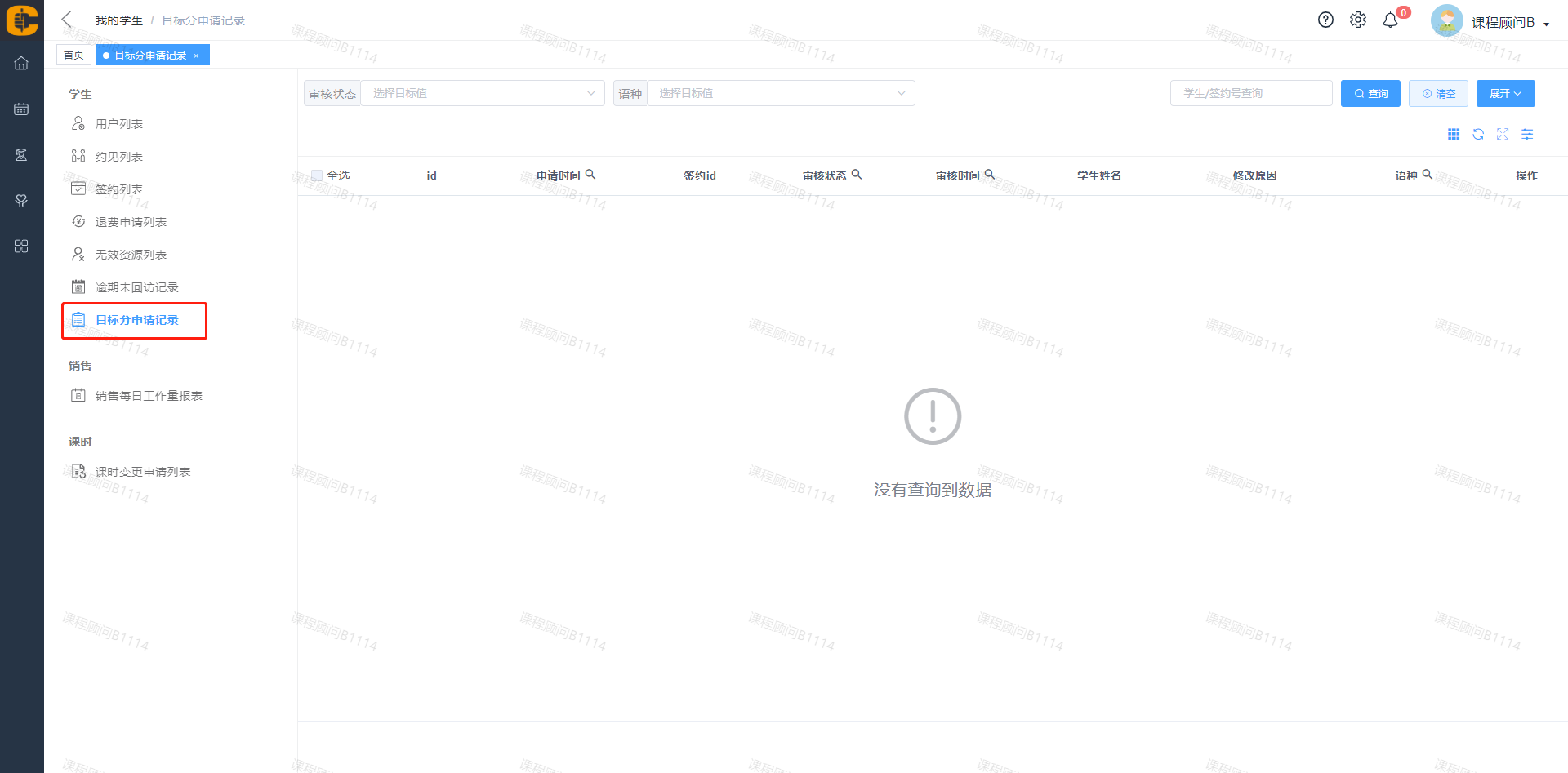Refresh the table with refresh icon
The width and height of the screenshot is (1568, 773).
coord(1477,134)
